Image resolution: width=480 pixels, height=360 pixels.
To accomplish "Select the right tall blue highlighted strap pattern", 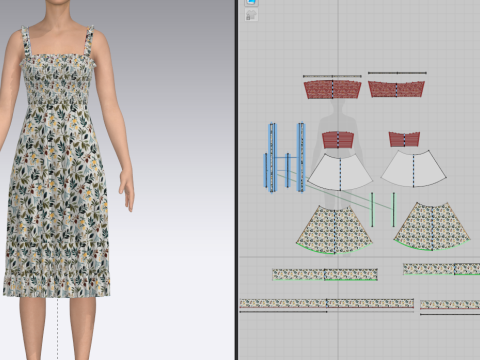I will (x=301, y=157).
